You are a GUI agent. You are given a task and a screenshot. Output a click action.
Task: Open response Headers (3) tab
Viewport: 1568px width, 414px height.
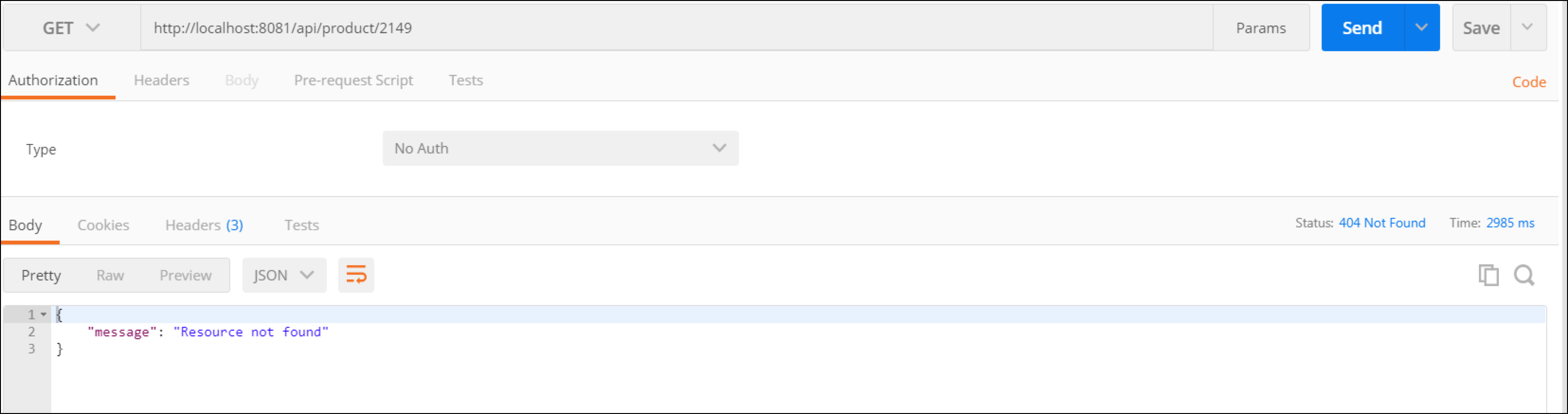(x=204, y=225)
